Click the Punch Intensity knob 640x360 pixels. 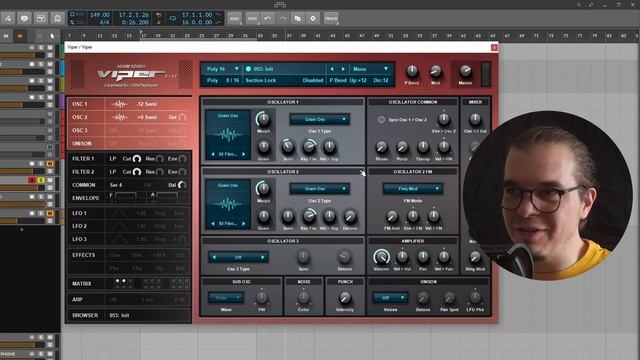pyautogui.click(x=345, y=298)
